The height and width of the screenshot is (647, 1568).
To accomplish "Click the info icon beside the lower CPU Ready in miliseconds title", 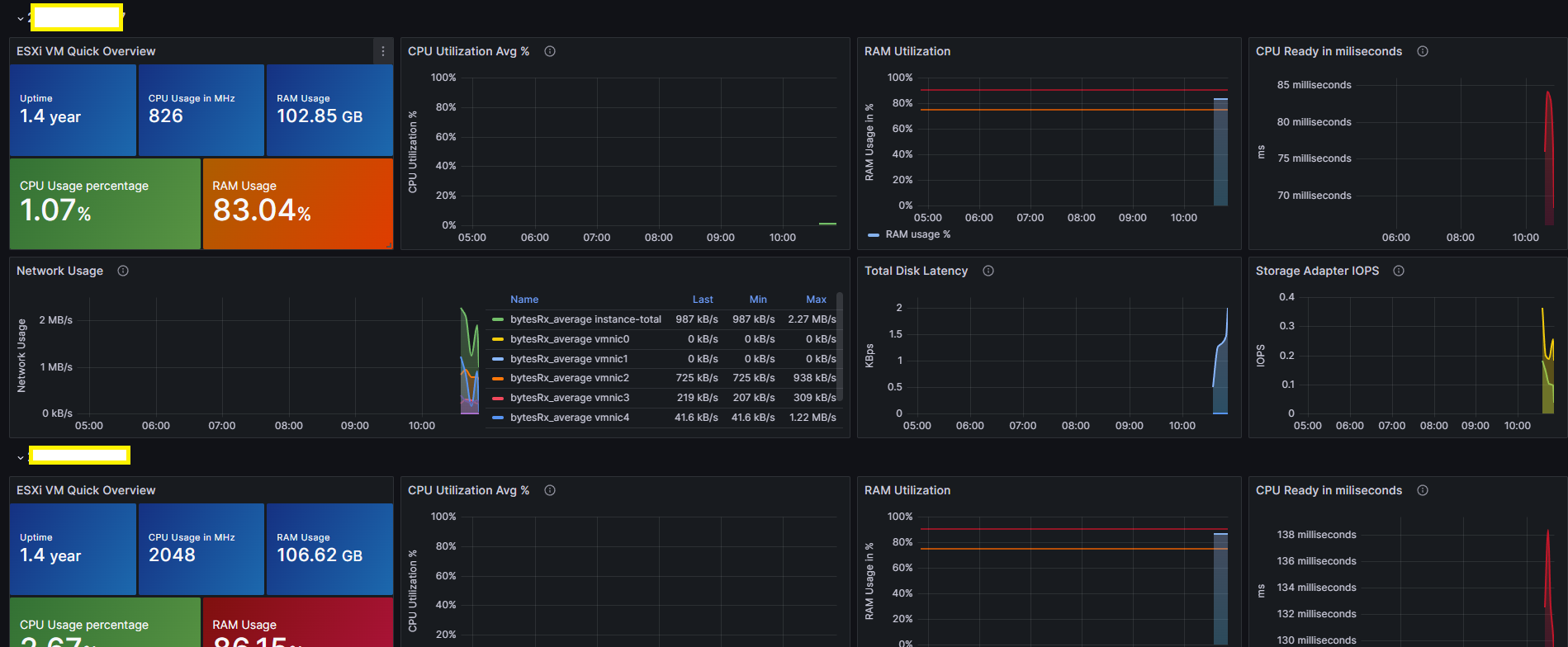I will tap(1423, 490).
